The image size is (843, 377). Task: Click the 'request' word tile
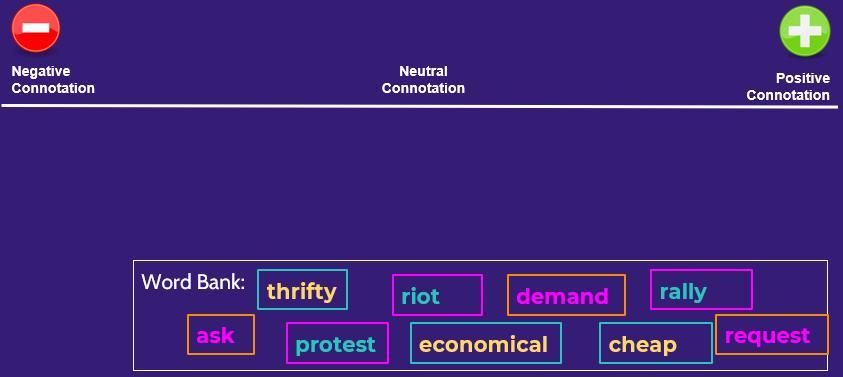click(x=771, y=335)
